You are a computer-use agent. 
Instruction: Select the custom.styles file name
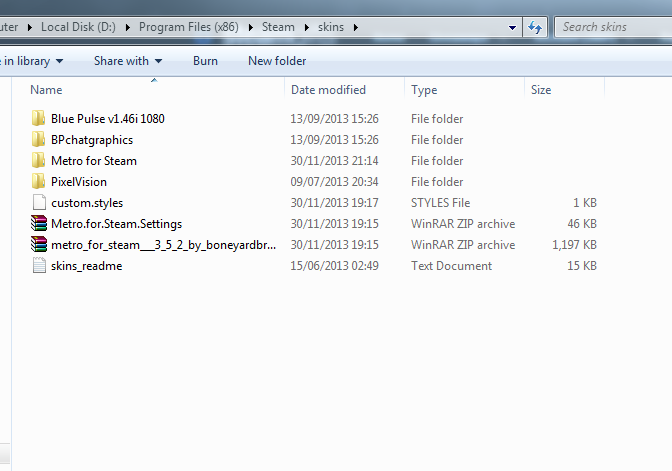pyautogui.click(x=87, y=203)
